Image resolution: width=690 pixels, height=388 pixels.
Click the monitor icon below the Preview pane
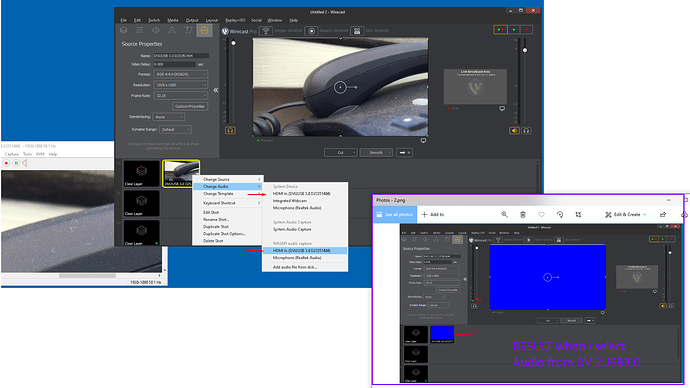(x=423, y=140)
